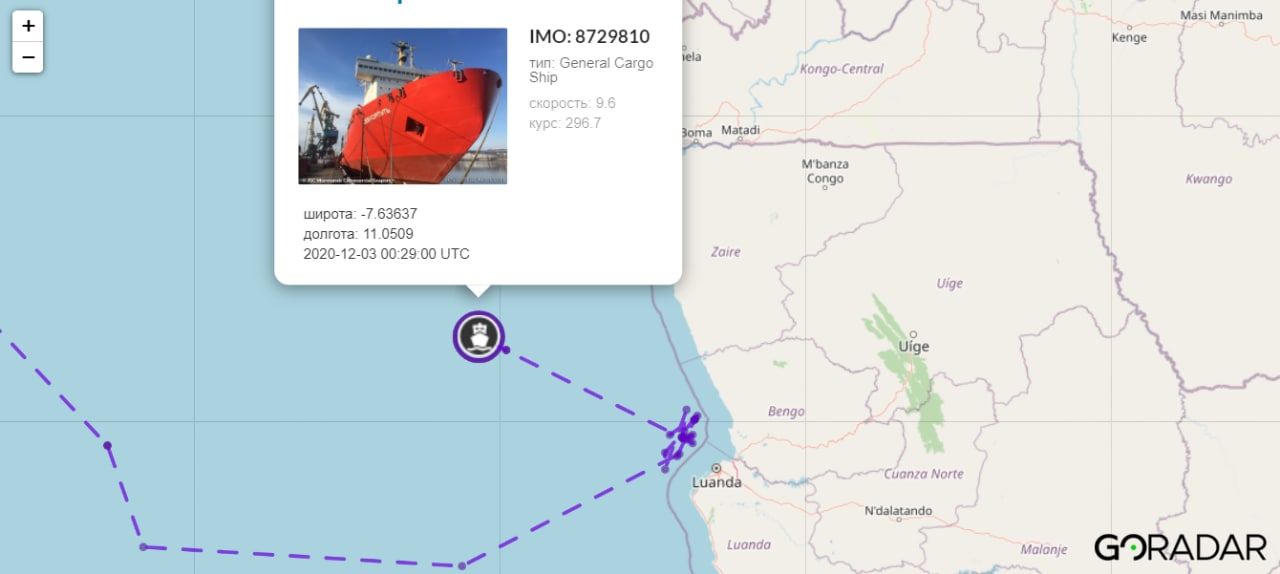Click the N'dalatando city label
This screenshot has height=574, width=1280.
click(898, 511)
